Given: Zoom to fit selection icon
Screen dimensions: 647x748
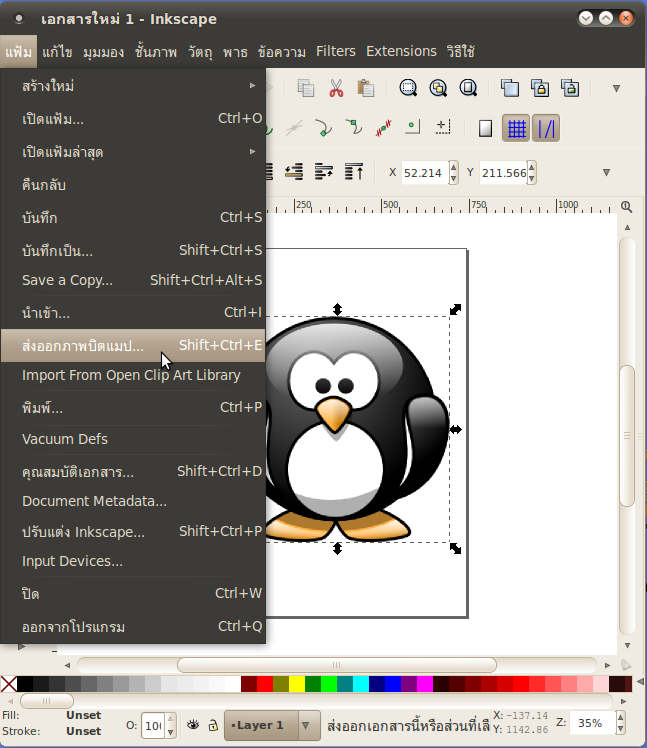Looking at the screenshot, I should 408,88.
